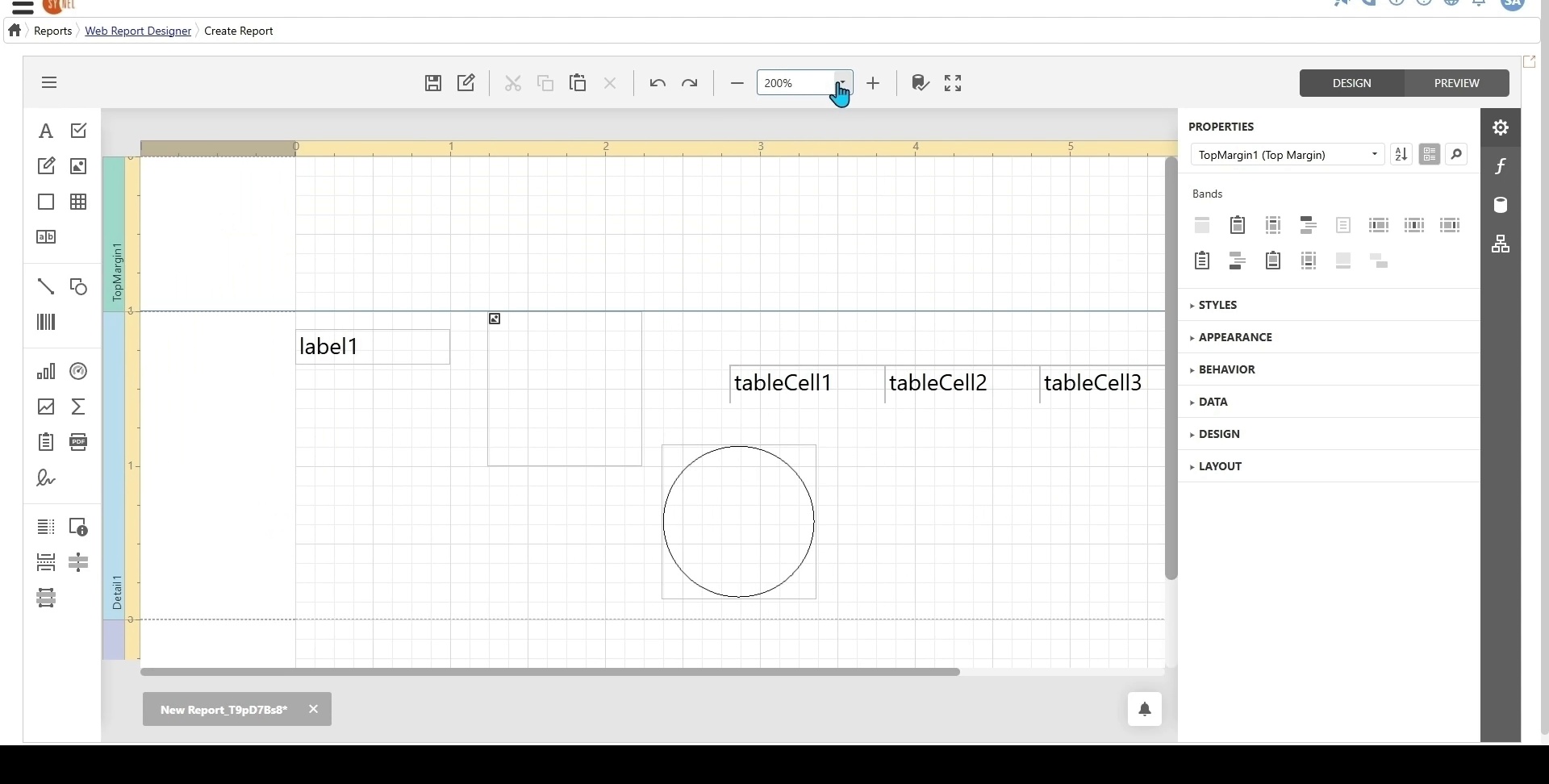Switch to the DESIGN tab
1549x784 pixels.
(1352, 83)
